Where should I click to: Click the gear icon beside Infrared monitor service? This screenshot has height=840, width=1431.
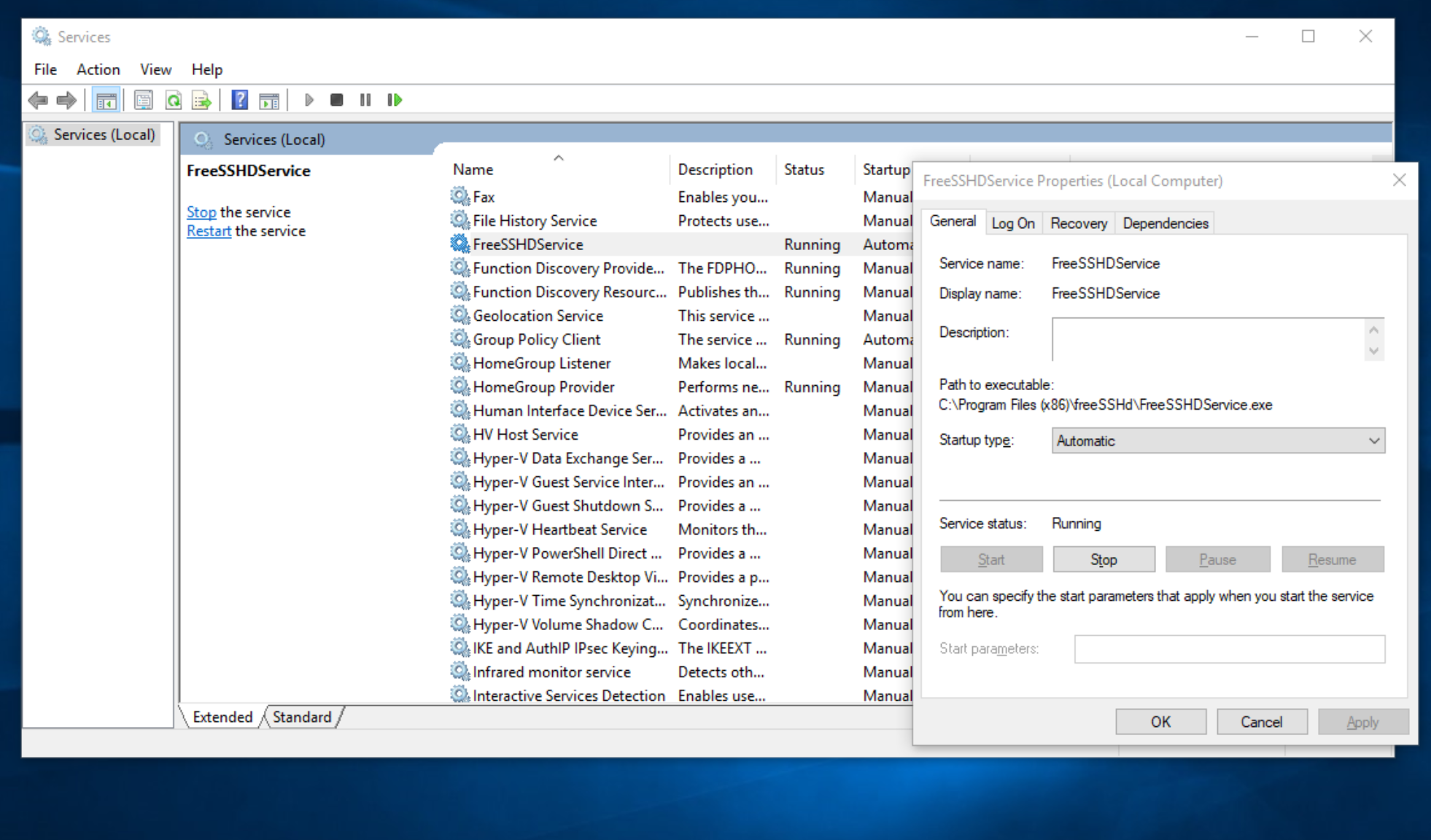tap(459, 672)
